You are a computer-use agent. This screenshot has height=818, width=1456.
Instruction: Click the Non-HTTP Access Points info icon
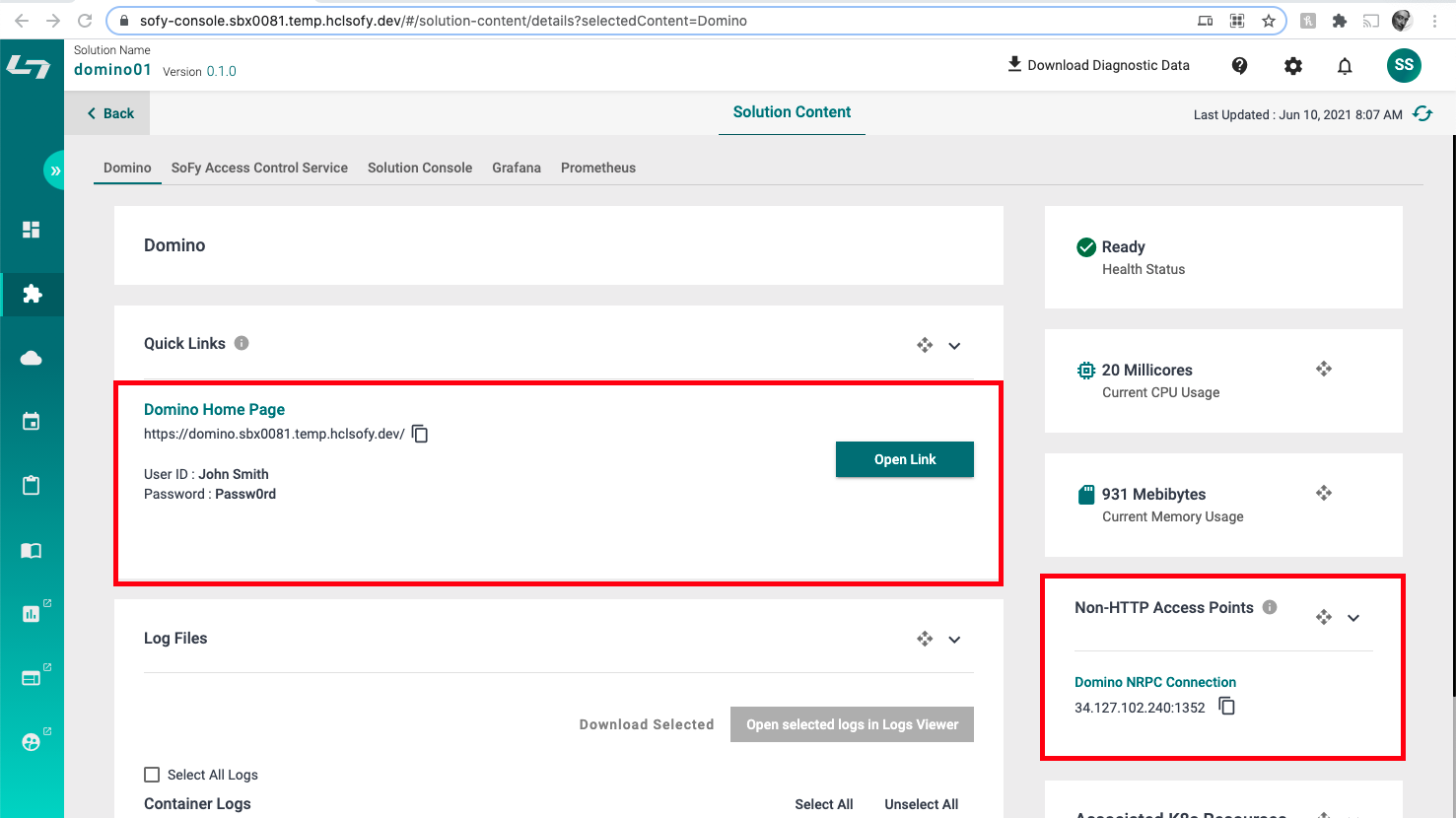(1270, 607)
